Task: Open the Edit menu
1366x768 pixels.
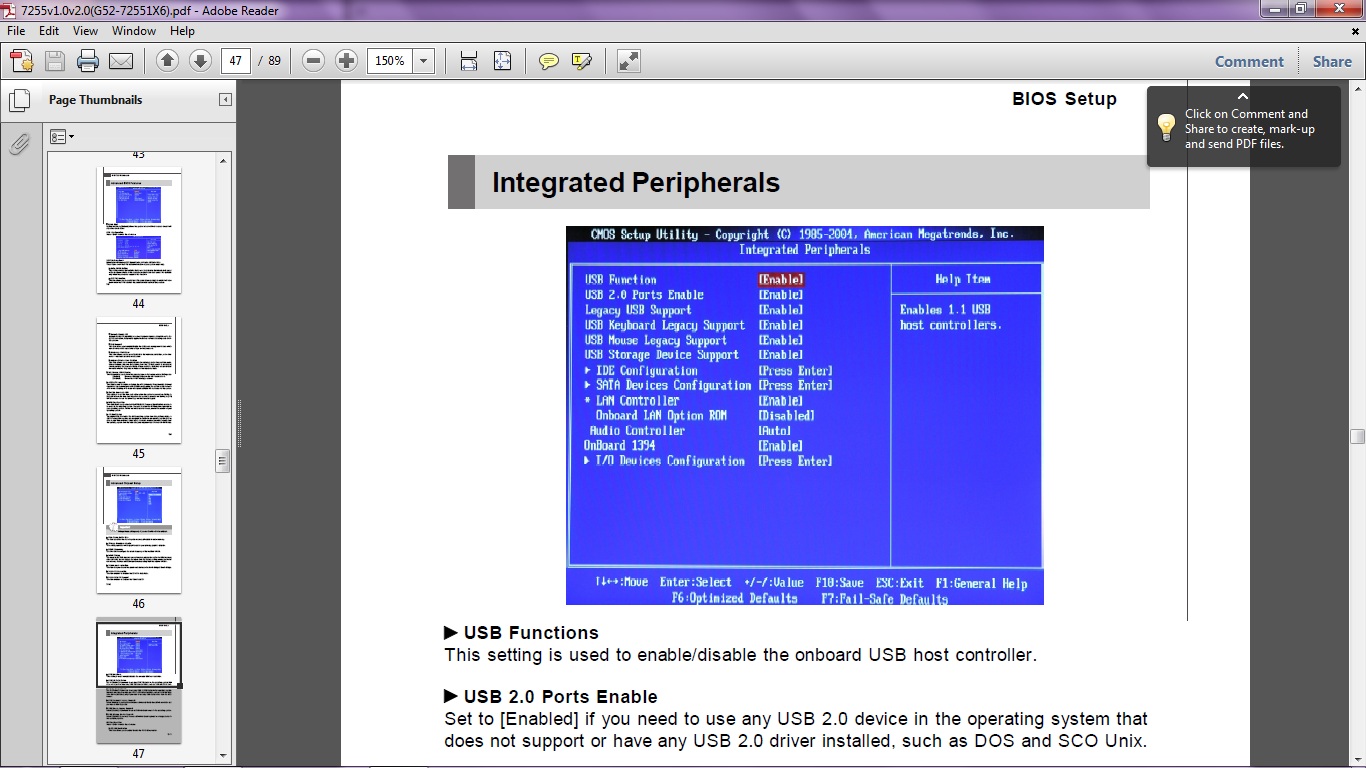Action: (x=49, y=31)
